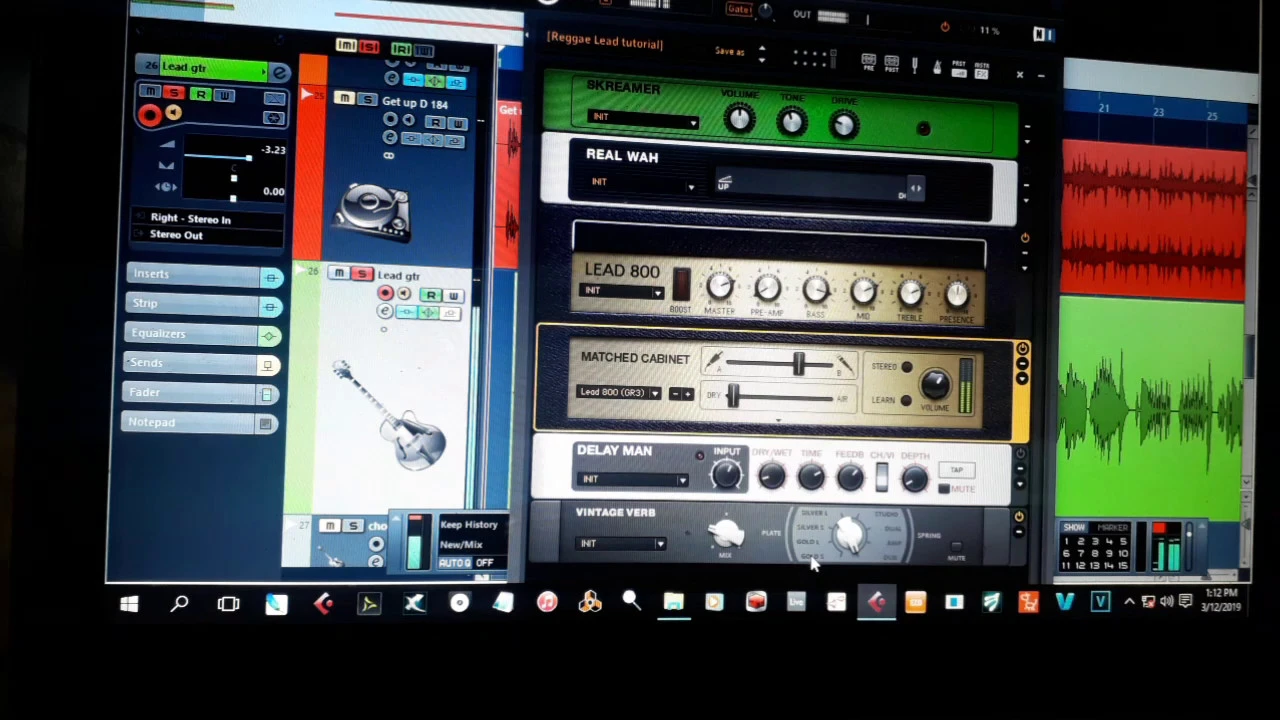Click the Lead gtr guitar track picture

point(390,415)
